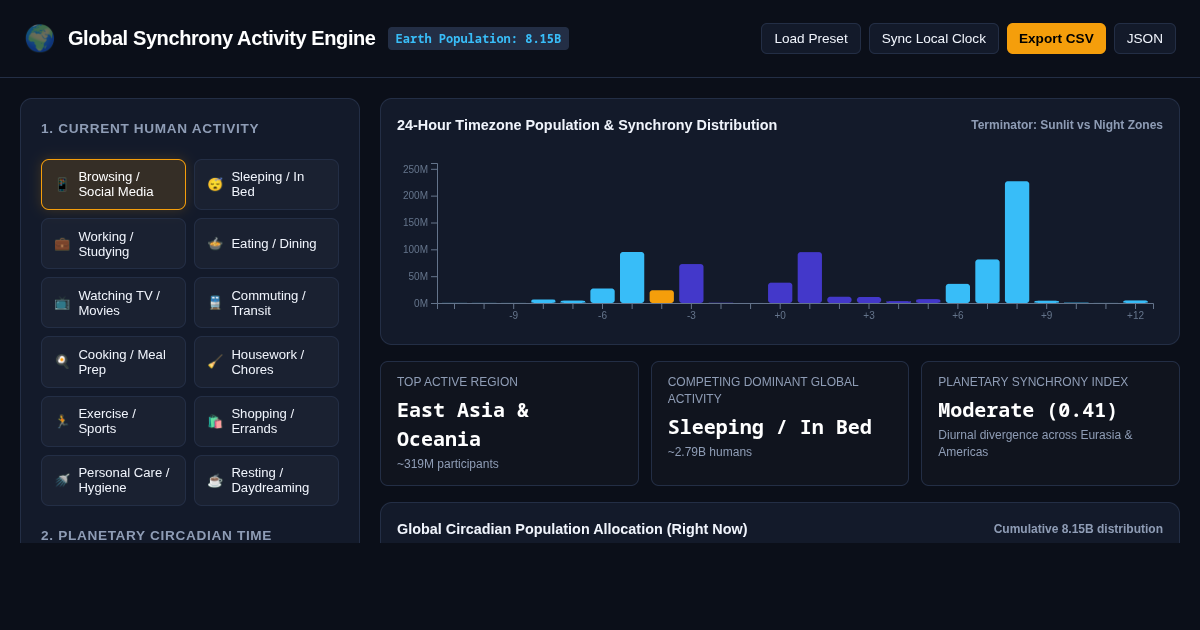Click the purple bar at the -3 tick
Image resolution: width=1200 pixels, height=630 pixels.
pos(691,284)
